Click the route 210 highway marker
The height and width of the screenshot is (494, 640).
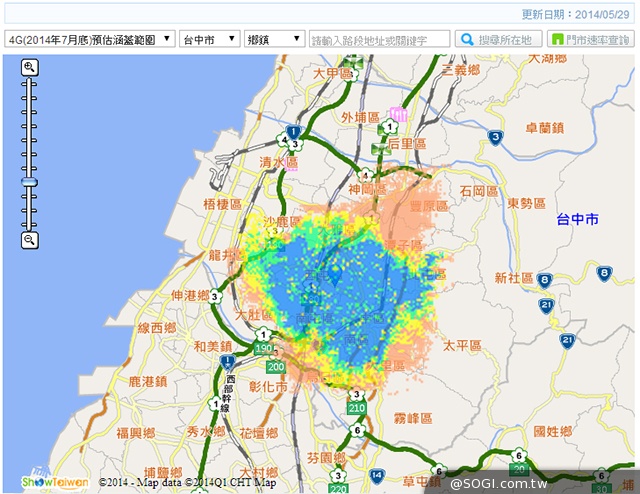(356, 408)
